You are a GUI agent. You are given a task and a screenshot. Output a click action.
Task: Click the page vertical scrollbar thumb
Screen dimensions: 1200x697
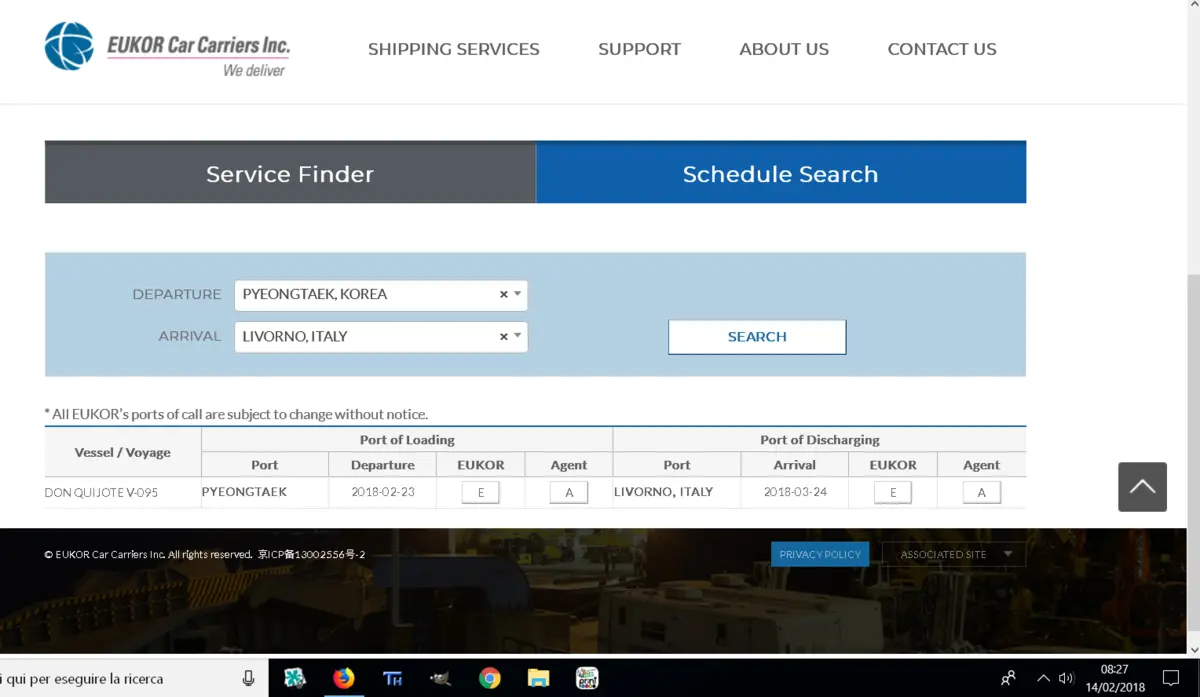tap(1193, 452)
